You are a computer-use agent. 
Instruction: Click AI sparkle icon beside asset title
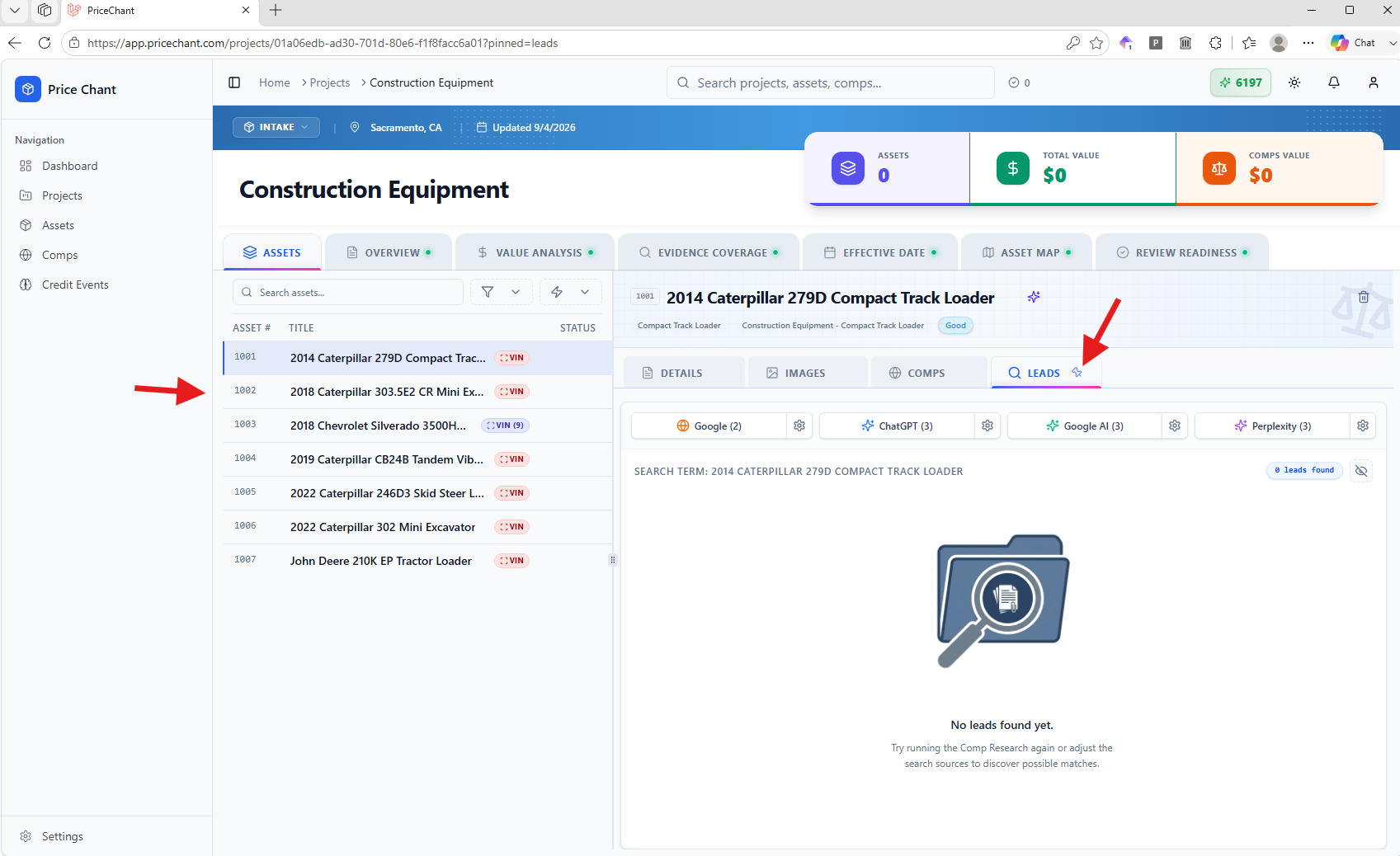1034,297
